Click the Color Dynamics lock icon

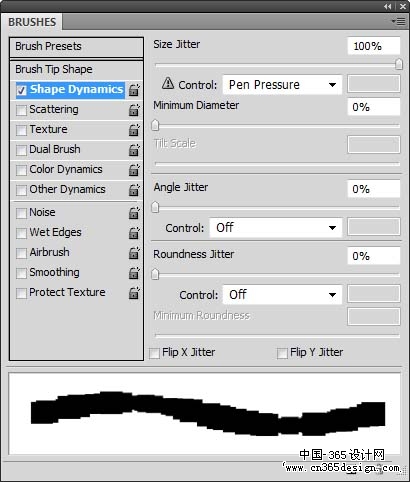[x=134, y=170]
